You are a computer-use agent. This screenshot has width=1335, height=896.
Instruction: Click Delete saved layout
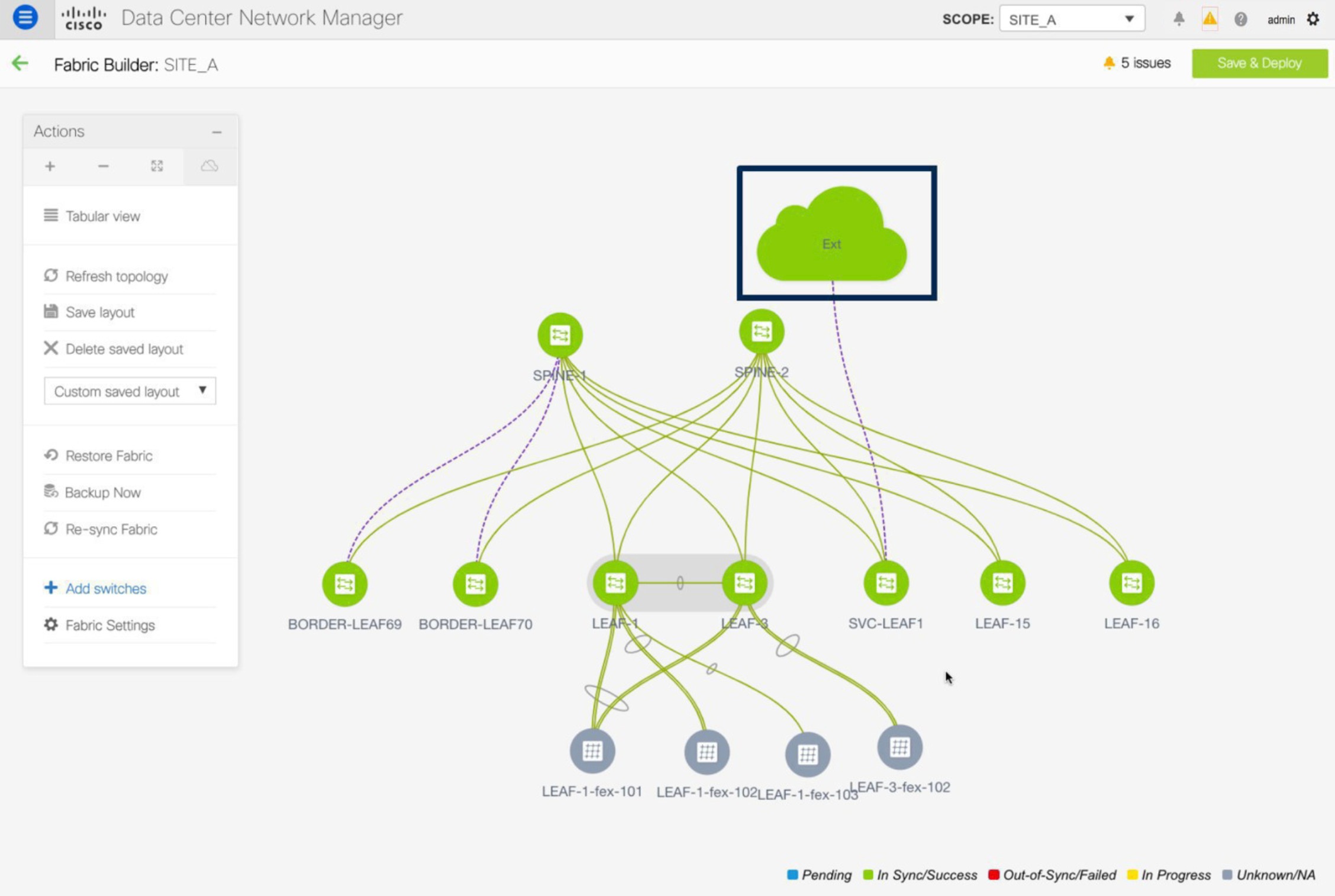[x=113, y=349]
